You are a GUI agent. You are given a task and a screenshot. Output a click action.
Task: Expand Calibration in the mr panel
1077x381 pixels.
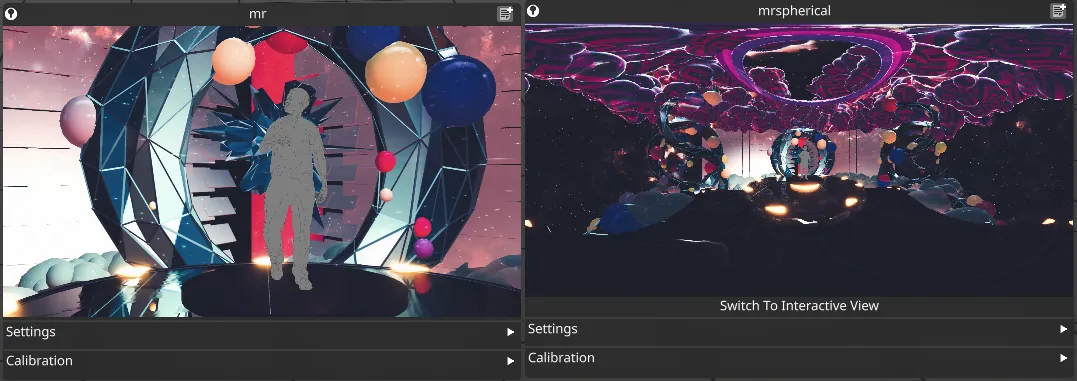(262, 360)
